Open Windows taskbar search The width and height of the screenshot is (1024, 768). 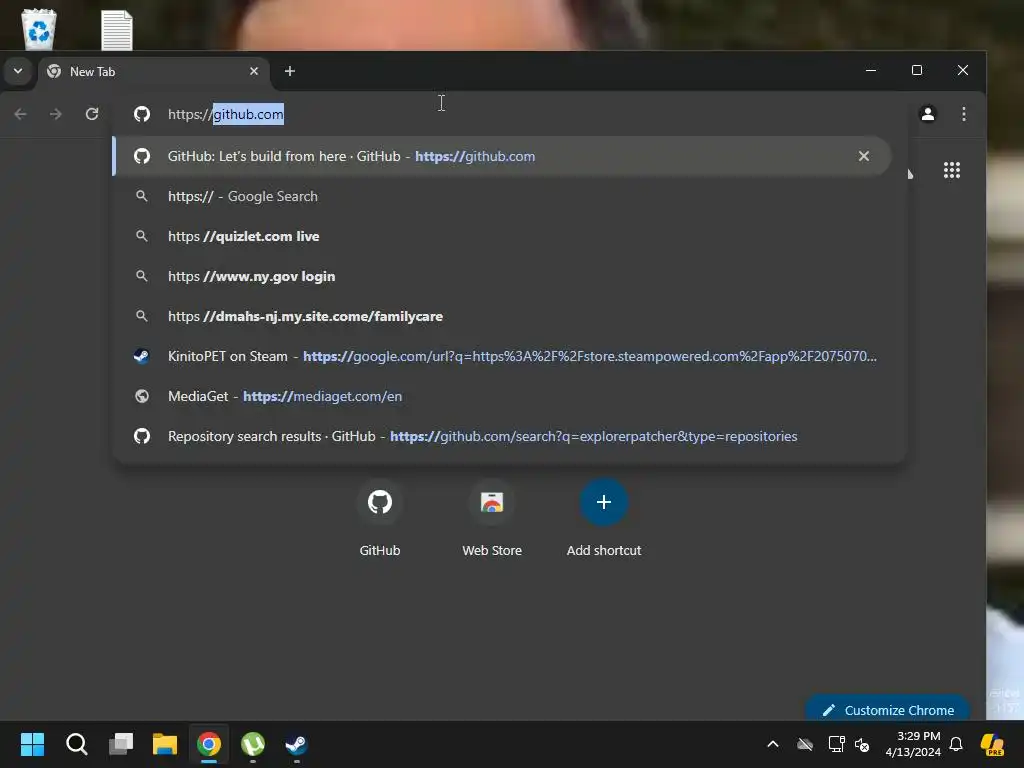tap(76, 744)
